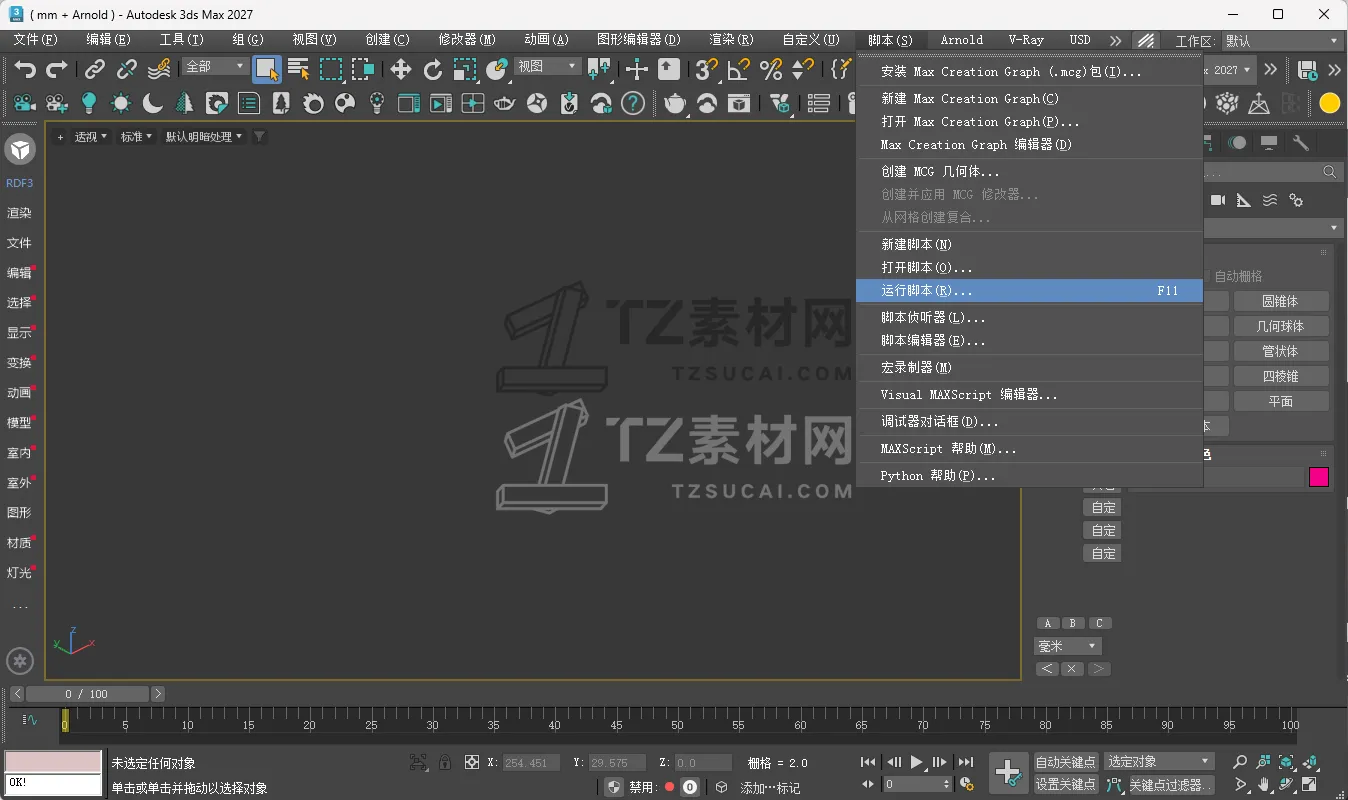Toggle the 自动栅格 checkbox
Screen dimensions: 1348x800
click(x=1235, y=276)
